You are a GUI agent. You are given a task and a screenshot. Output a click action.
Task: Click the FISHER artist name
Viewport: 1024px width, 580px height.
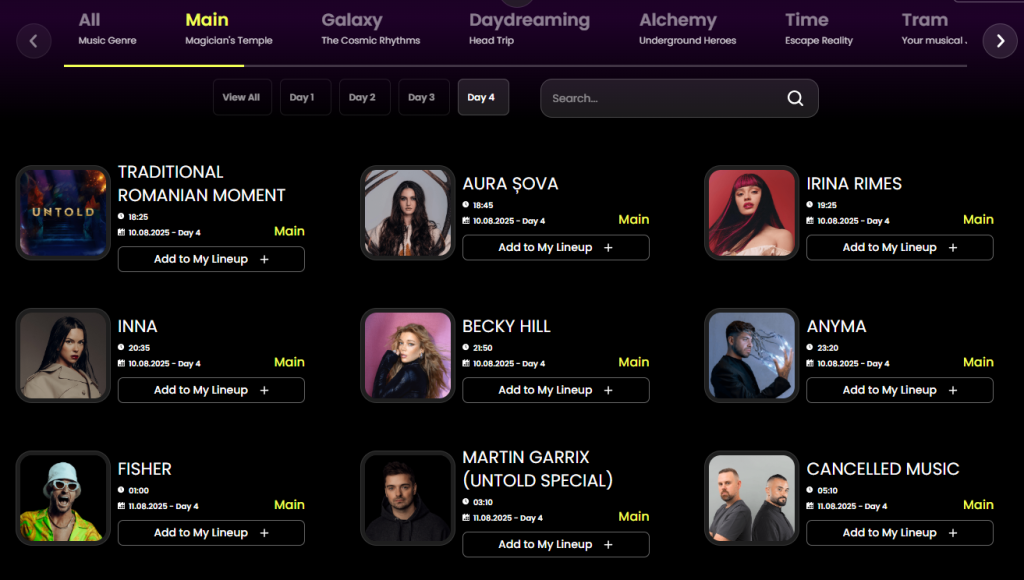click(x=144, y=469)
